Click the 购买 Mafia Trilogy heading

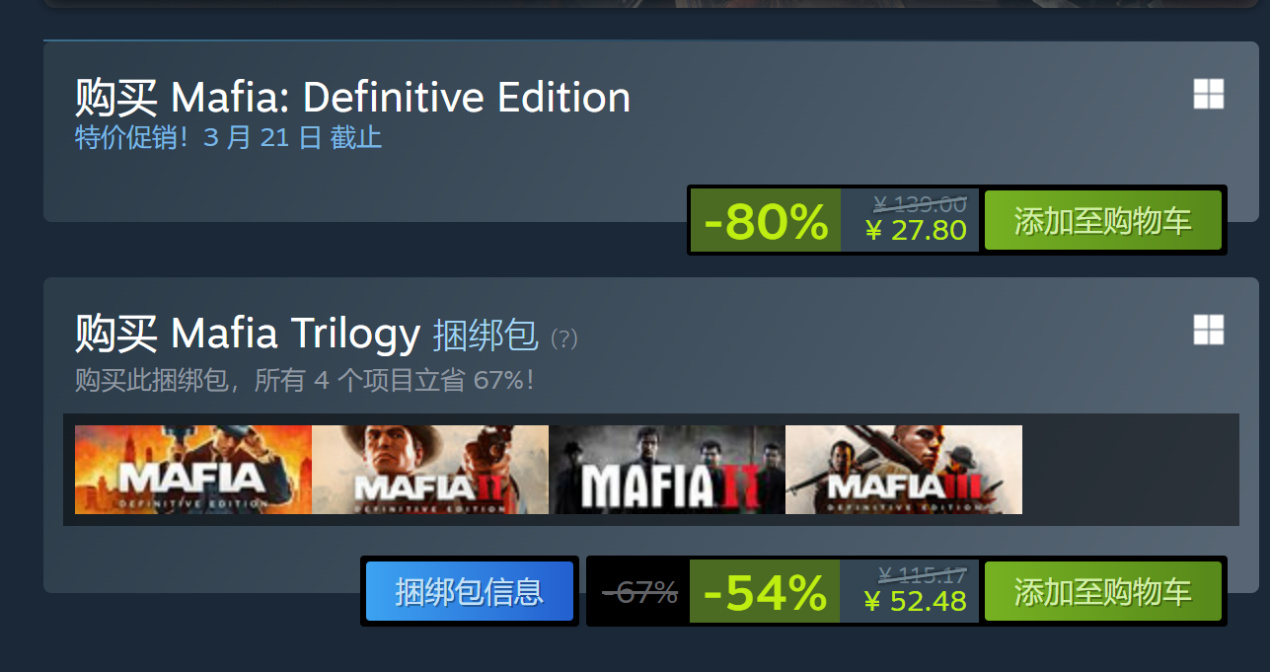[x=247, y=334]
